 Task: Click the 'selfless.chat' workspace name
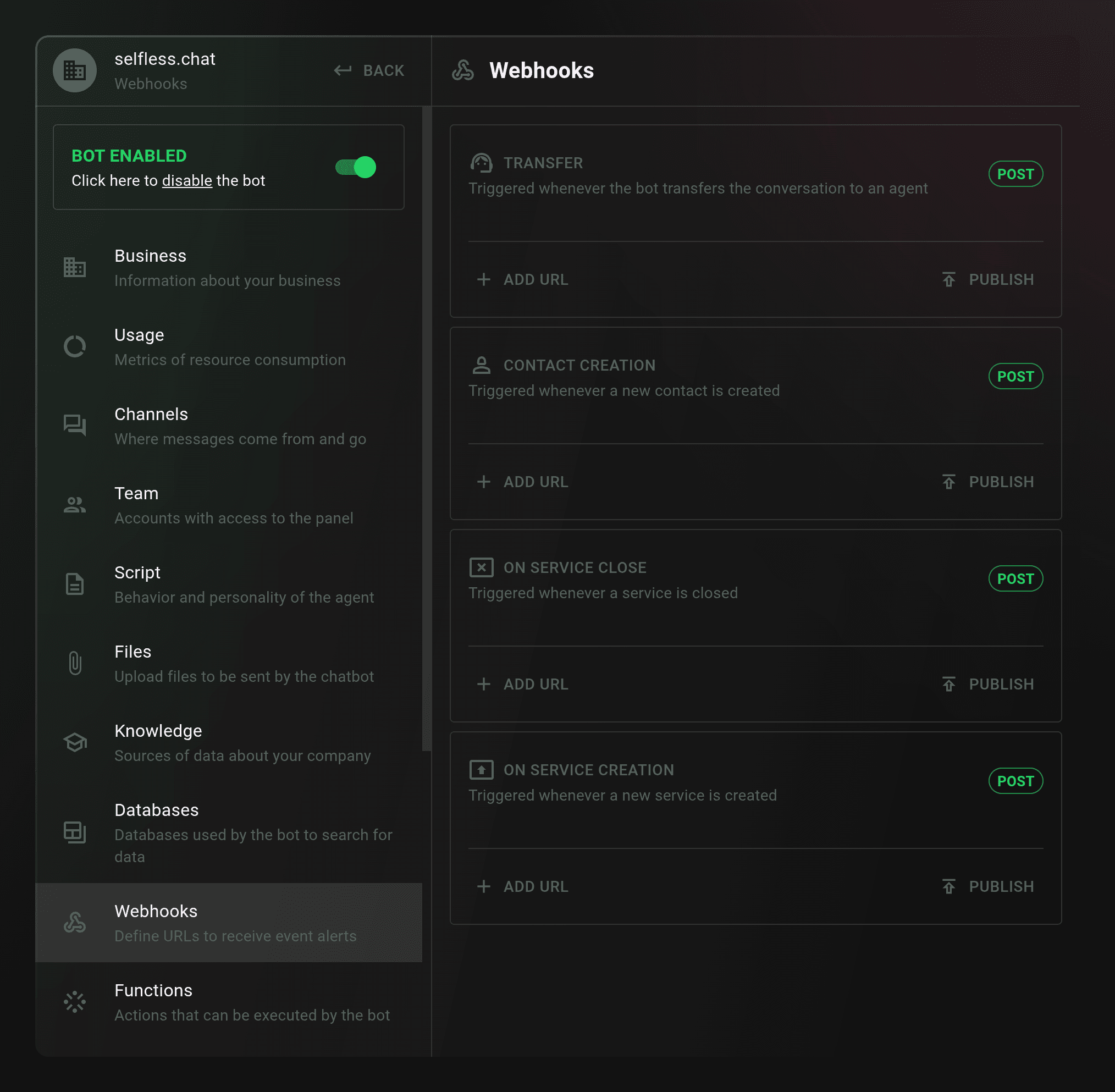[164, 59]
